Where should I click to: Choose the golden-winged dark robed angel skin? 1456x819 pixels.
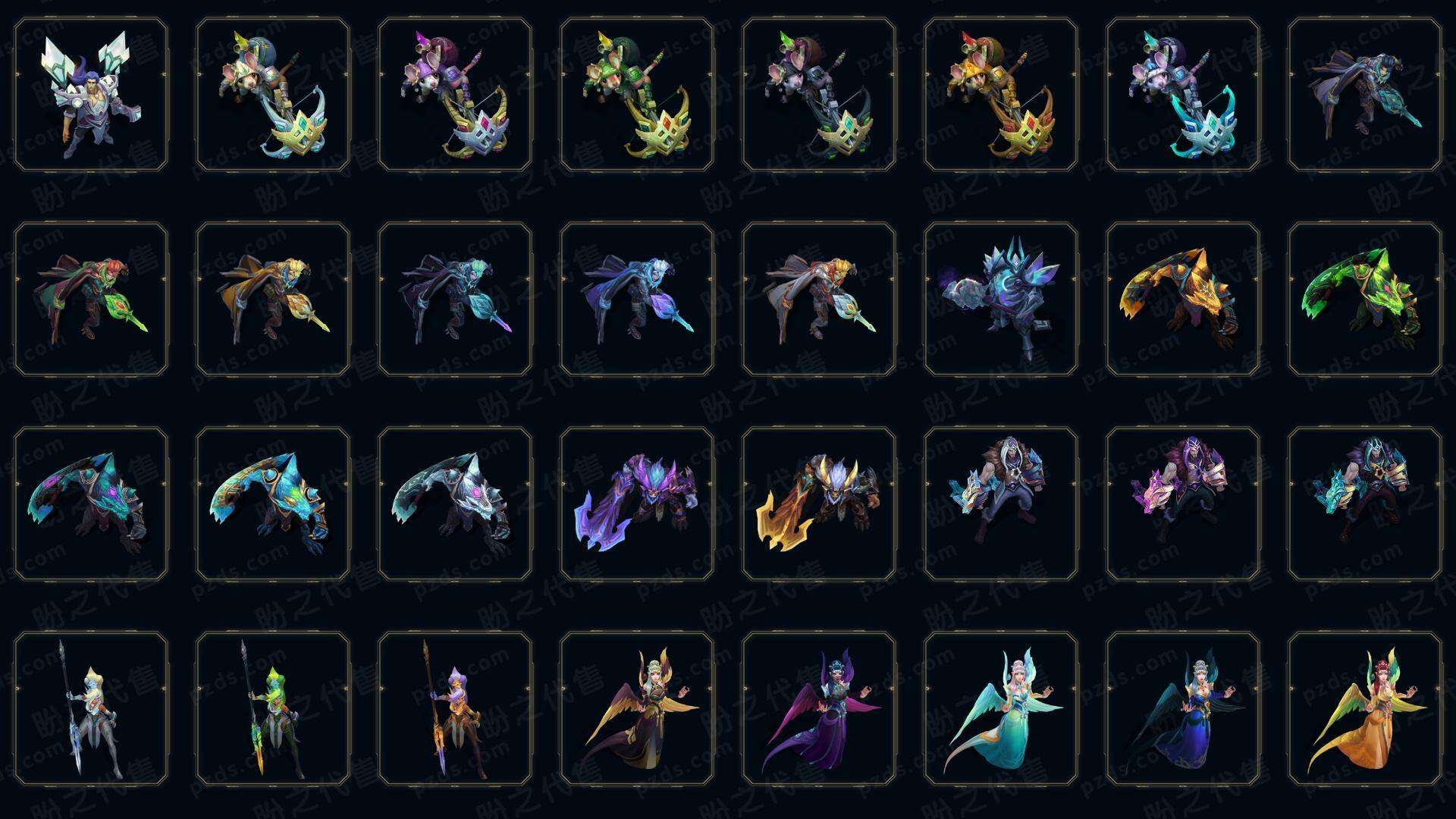pos(637,708)
